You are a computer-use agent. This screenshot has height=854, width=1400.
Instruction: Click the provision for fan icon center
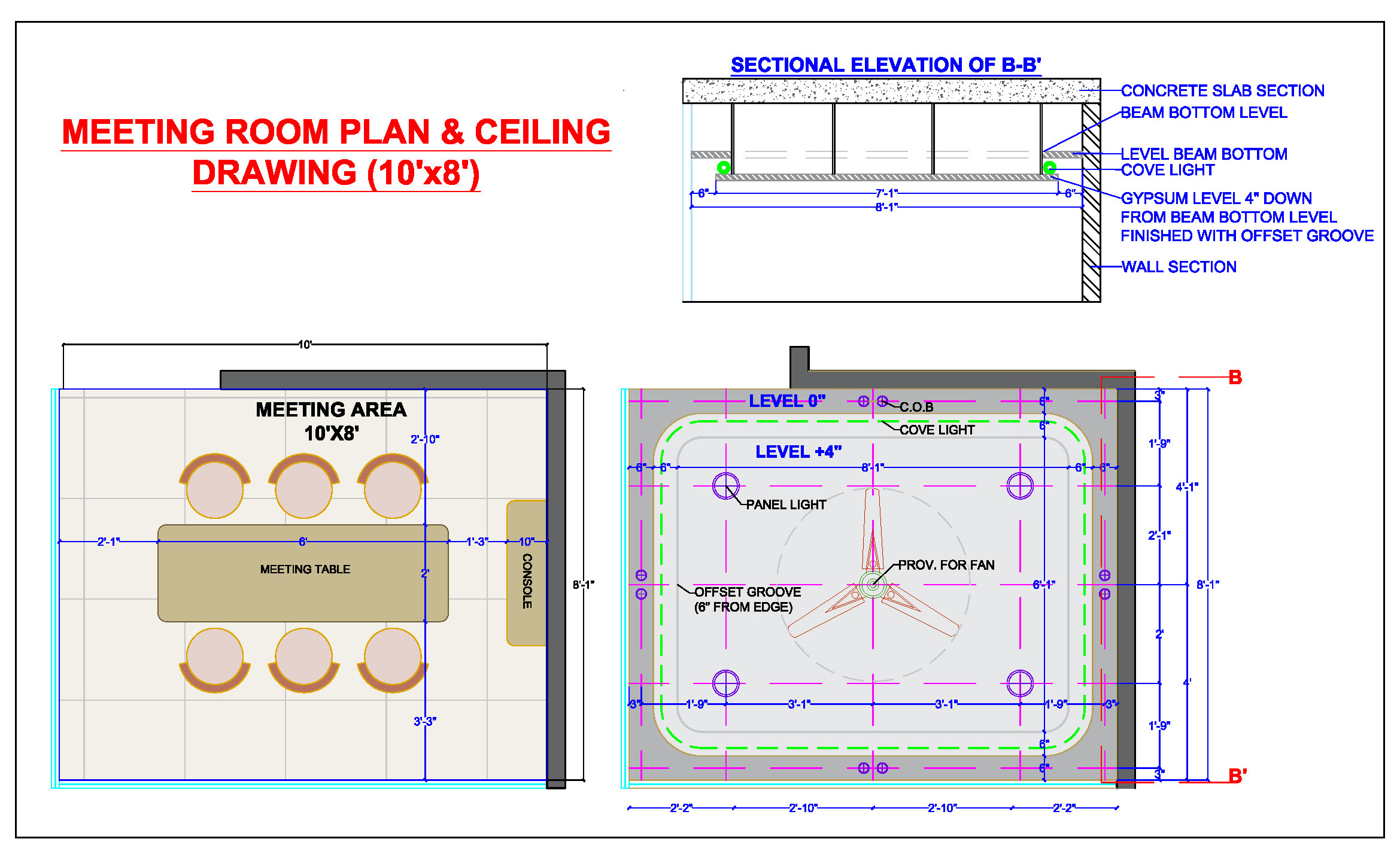click(x=871, y=590)
